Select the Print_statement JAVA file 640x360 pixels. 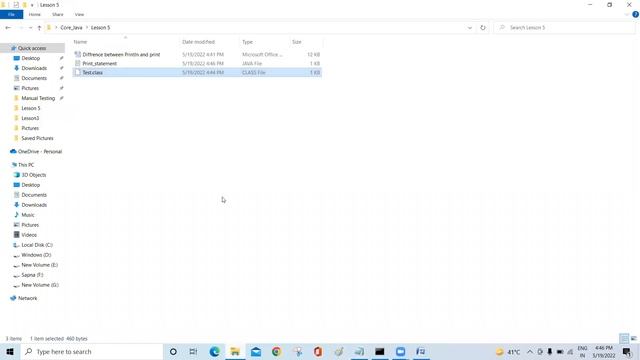tap(100, 63)
